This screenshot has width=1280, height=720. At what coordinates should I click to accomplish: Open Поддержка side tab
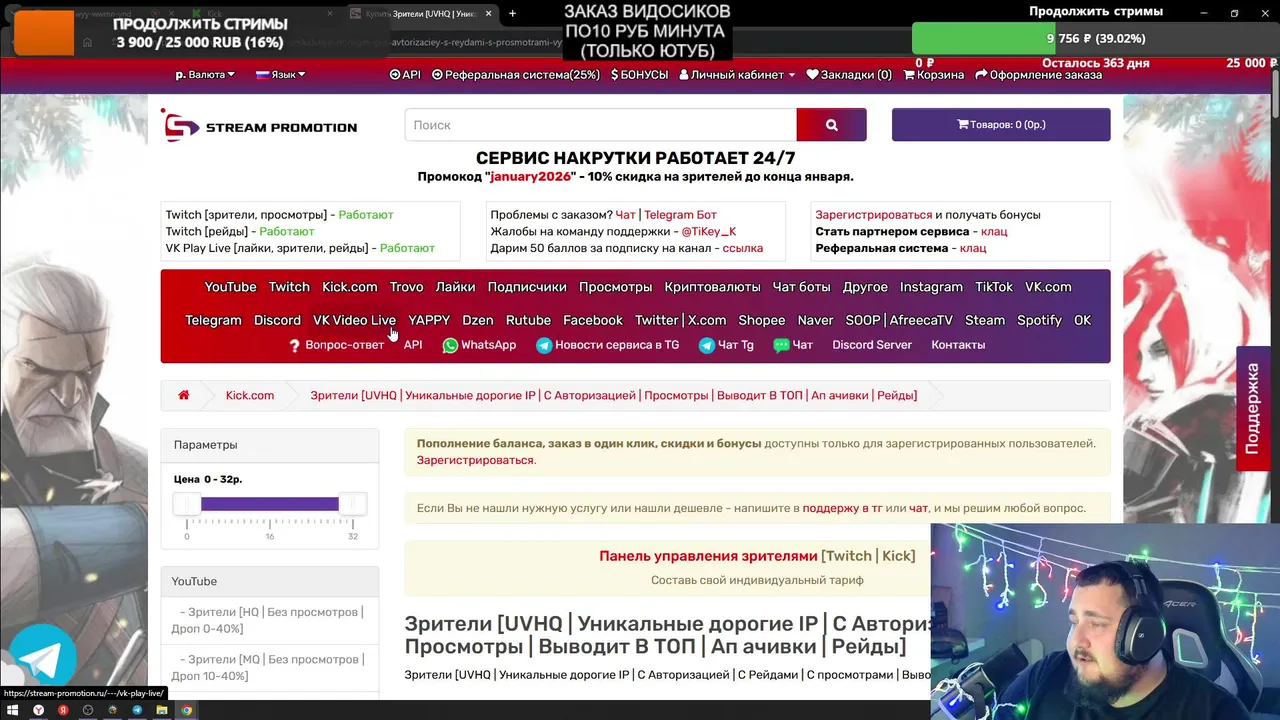pyautogui.click(x=1253, y=408)
